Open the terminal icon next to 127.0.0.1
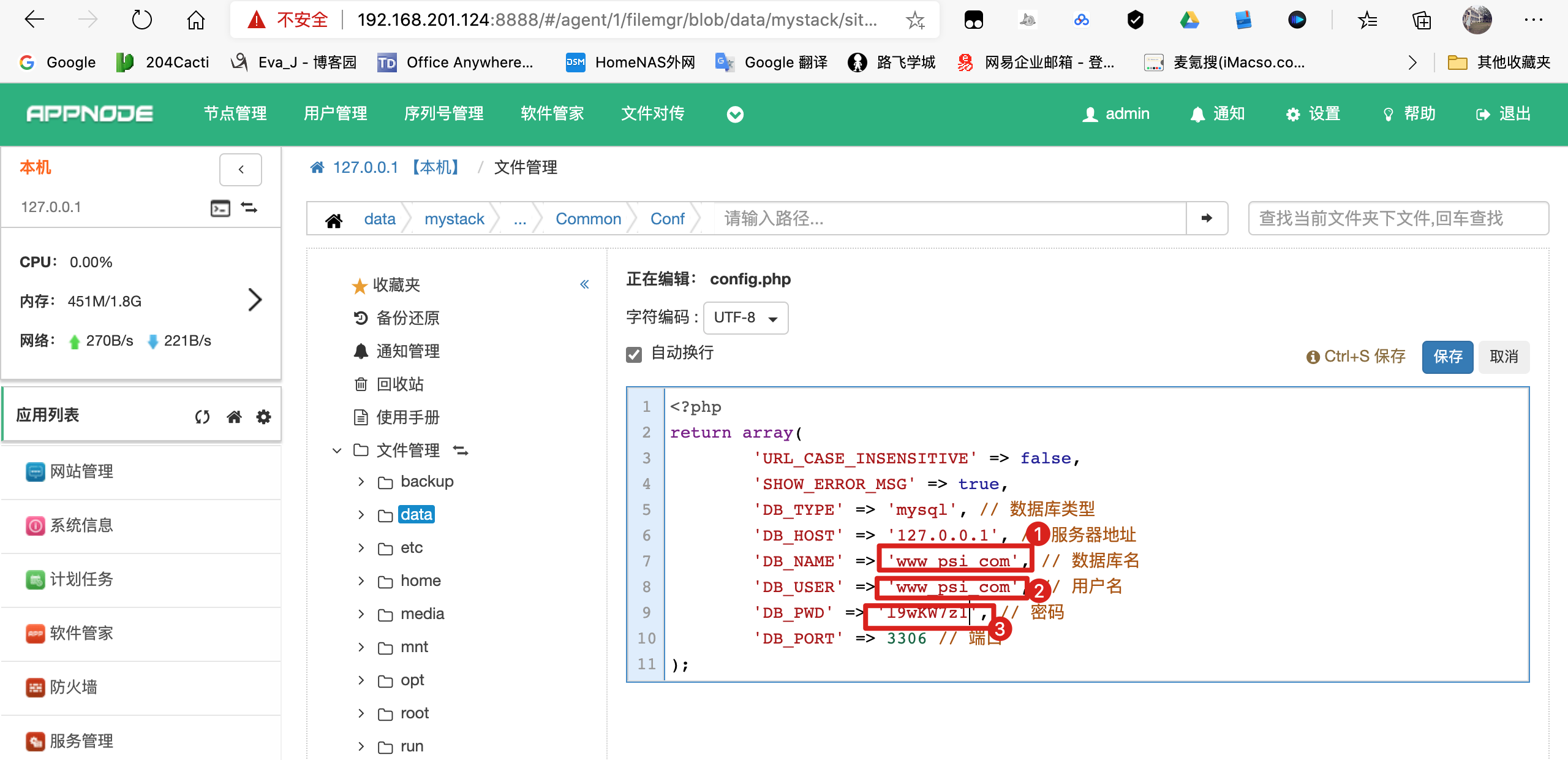Viewport: 1568px width, 760px height. pyautogui.click(x=220, y=208)
